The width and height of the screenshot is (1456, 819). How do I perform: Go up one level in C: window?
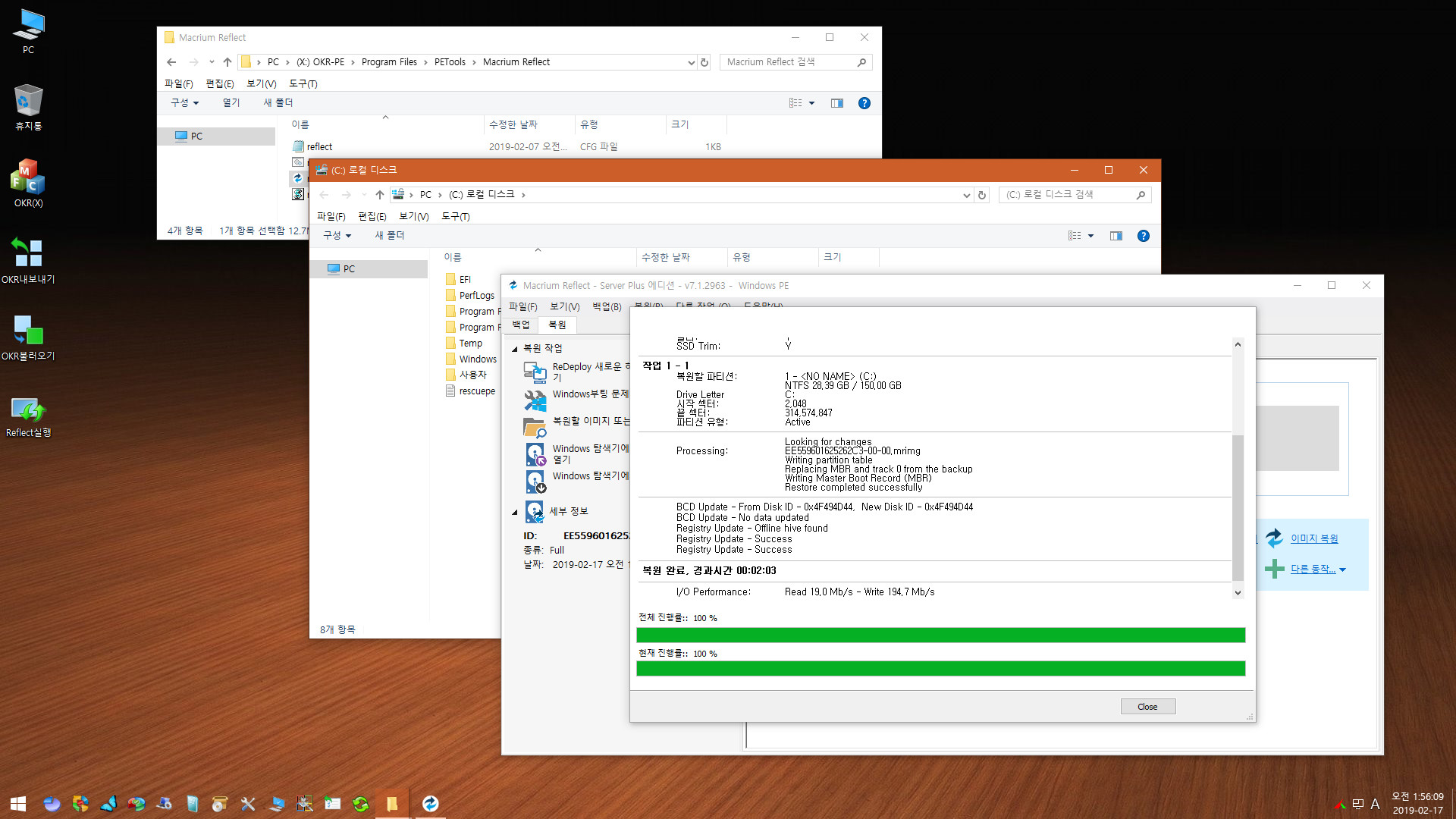point(379,195)
